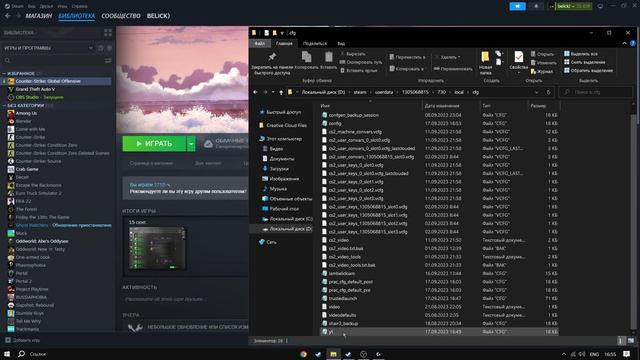Click the Explorer search field
Viewport: 640px width, 360px height.
(595, 92)
